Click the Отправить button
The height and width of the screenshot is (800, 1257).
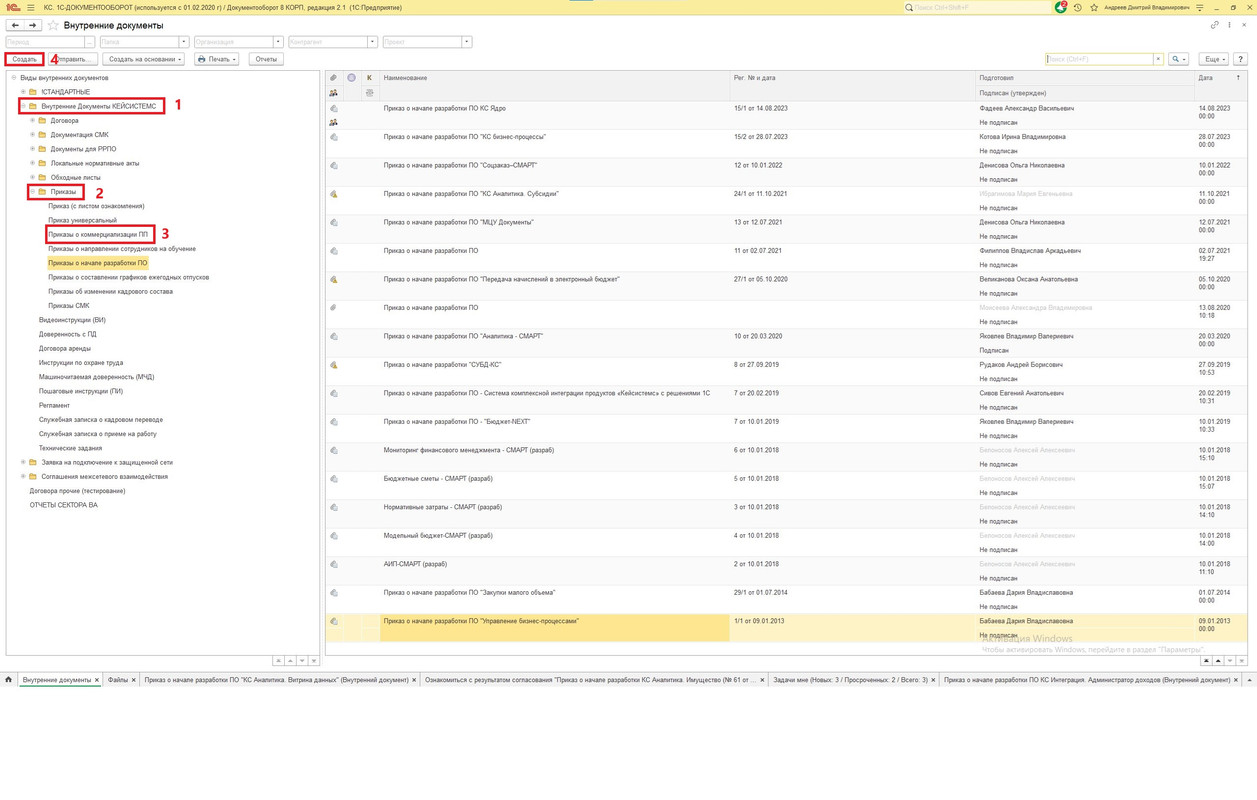tap(75, 59)
